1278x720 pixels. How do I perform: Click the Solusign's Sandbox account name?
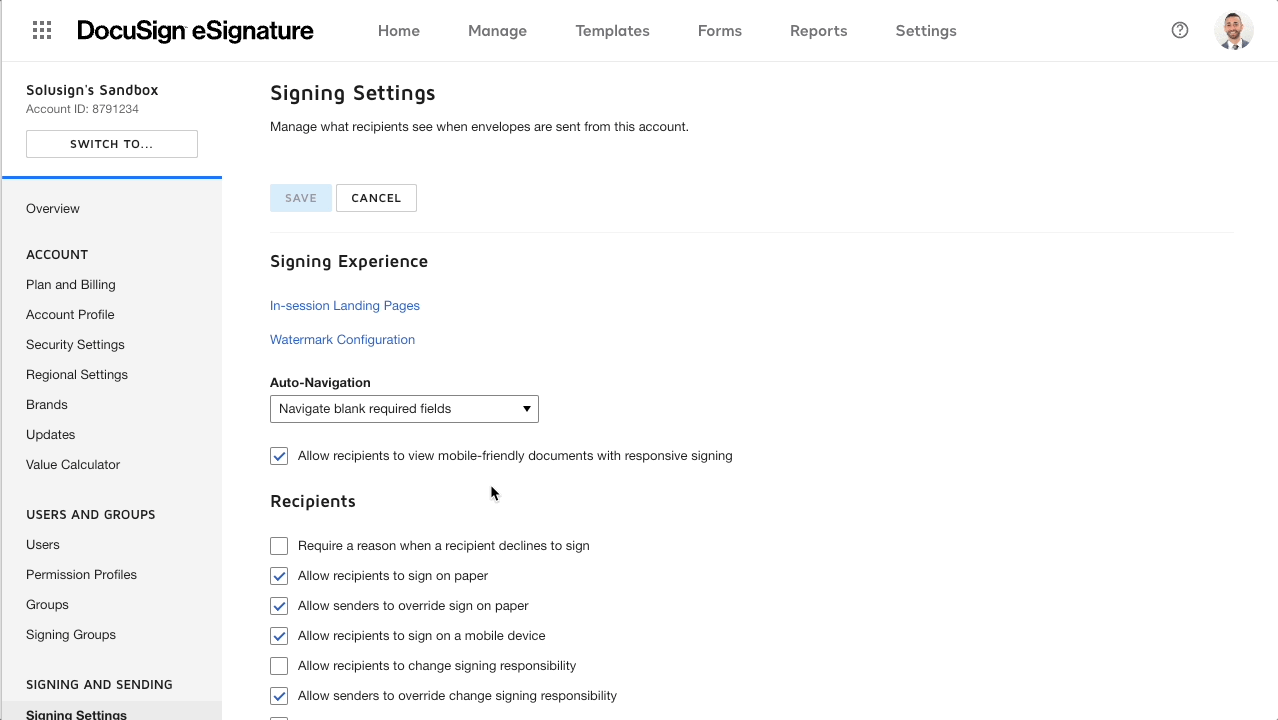tap(92, 90)
